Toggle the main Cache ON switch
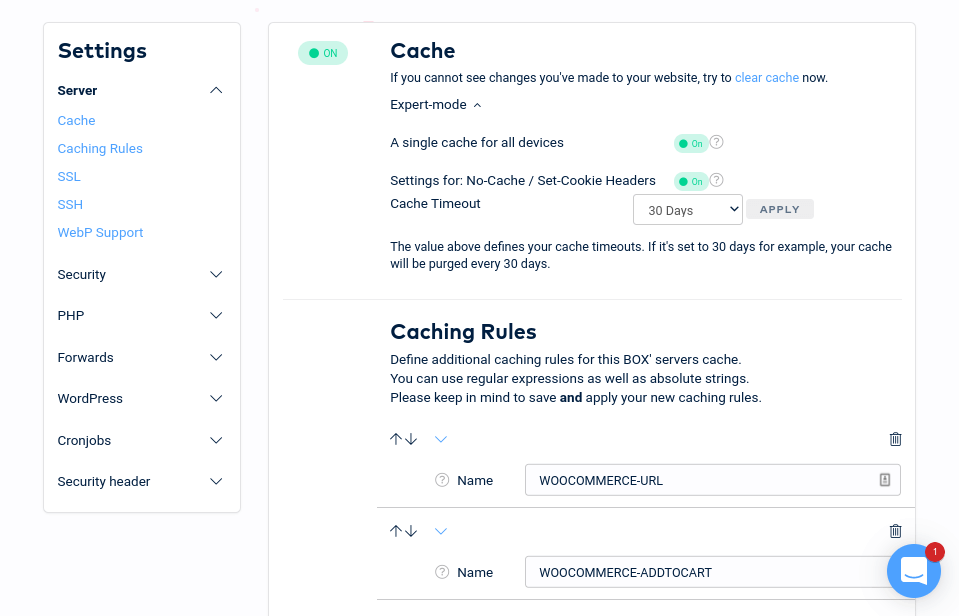The height and width of the screenshot is (616, 959). (323, 53)
